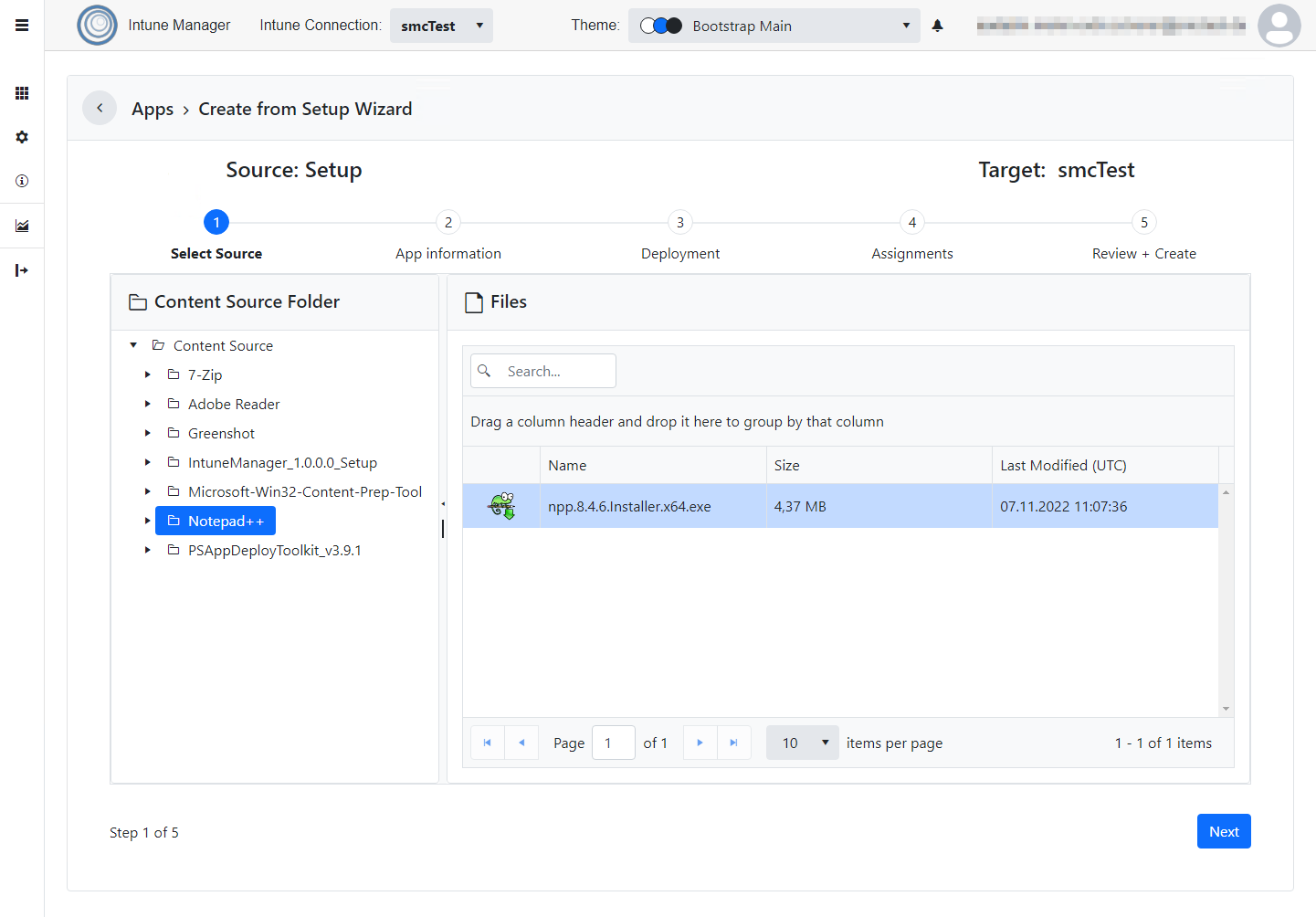
Task: Click the files grid scrollbar down arrow
Action: [1226, 709]
